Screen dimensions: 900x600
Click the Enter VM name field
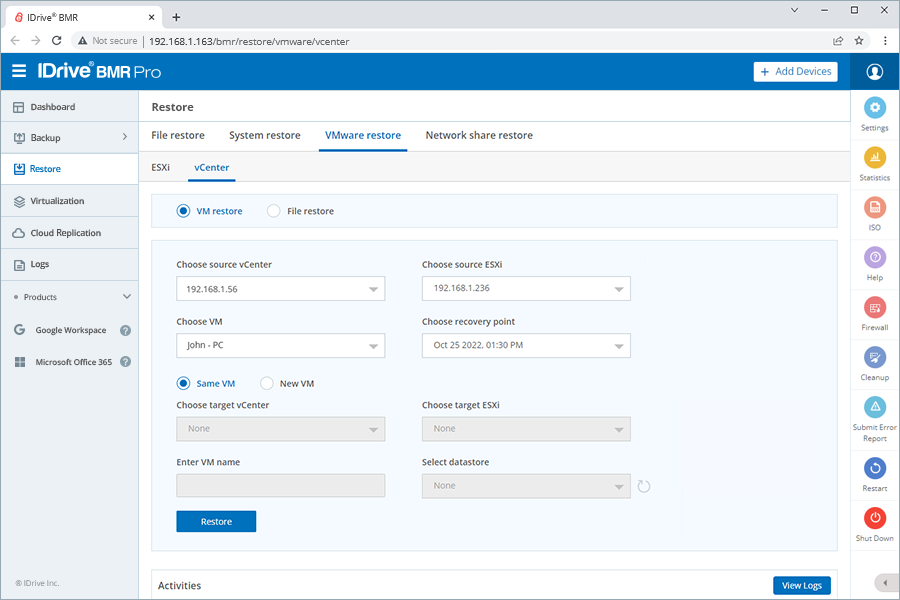(x=280, y=485)
